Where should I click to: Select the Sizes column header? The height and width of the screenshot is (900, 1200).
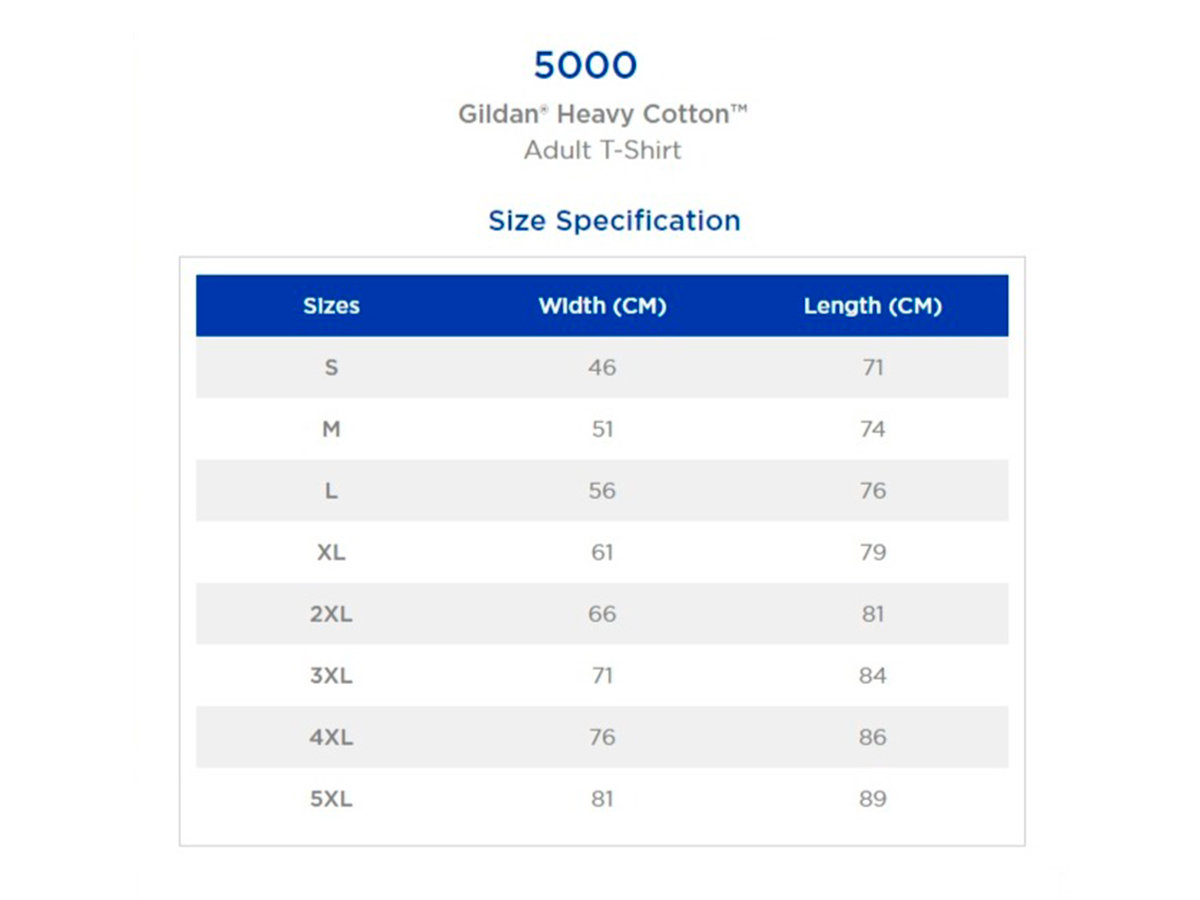click(x=331, y=306)
